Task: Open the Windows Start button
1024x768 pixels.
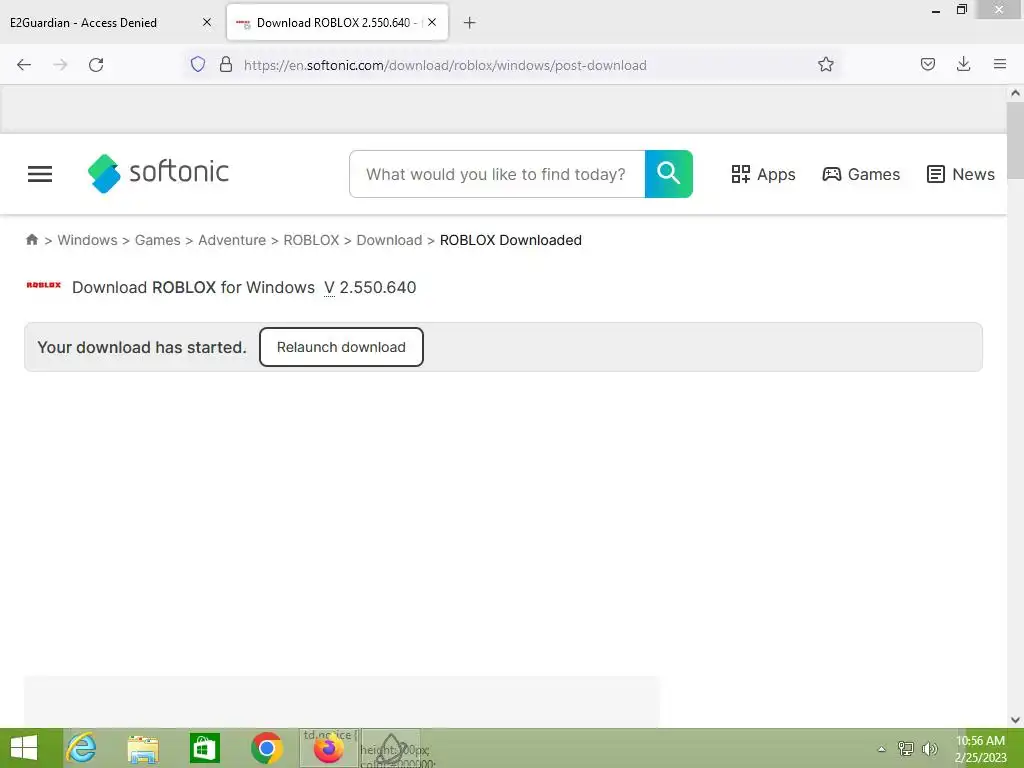Action: pos(24,748)
